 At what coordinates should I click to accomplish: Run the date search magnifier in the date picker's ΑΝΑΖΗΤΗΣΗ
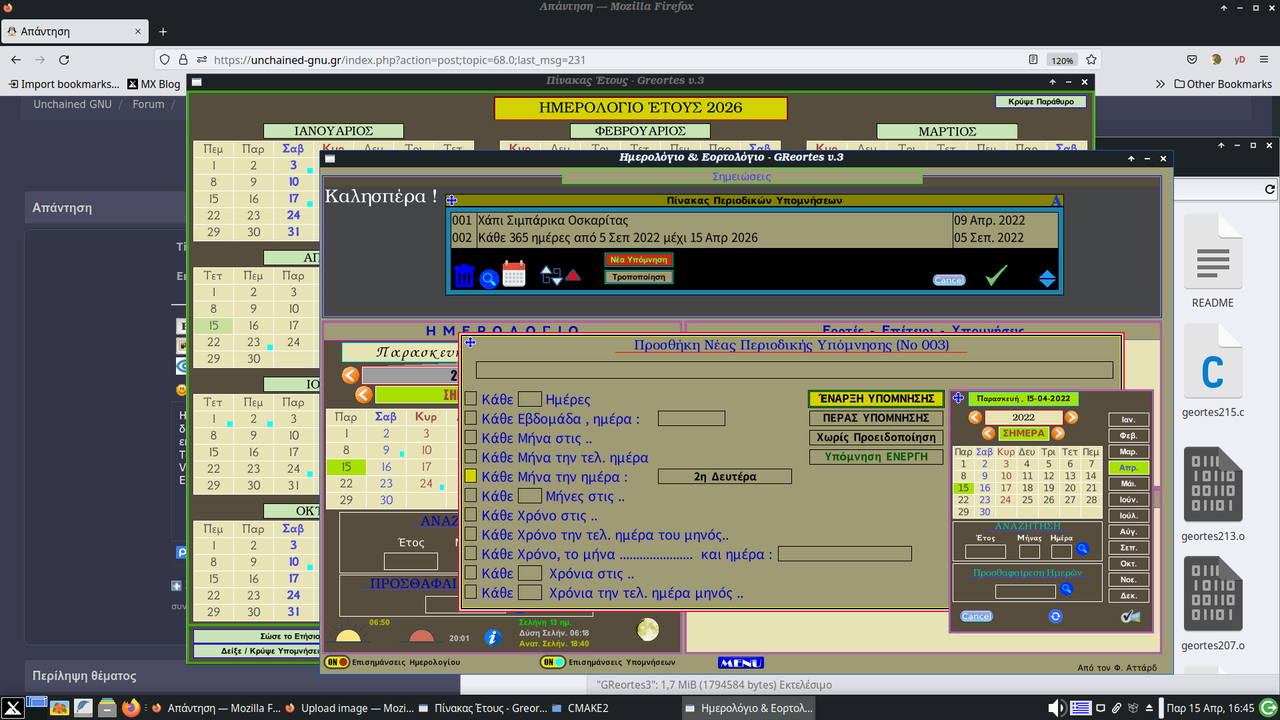pyautogui.click(x=1082, y=550)
